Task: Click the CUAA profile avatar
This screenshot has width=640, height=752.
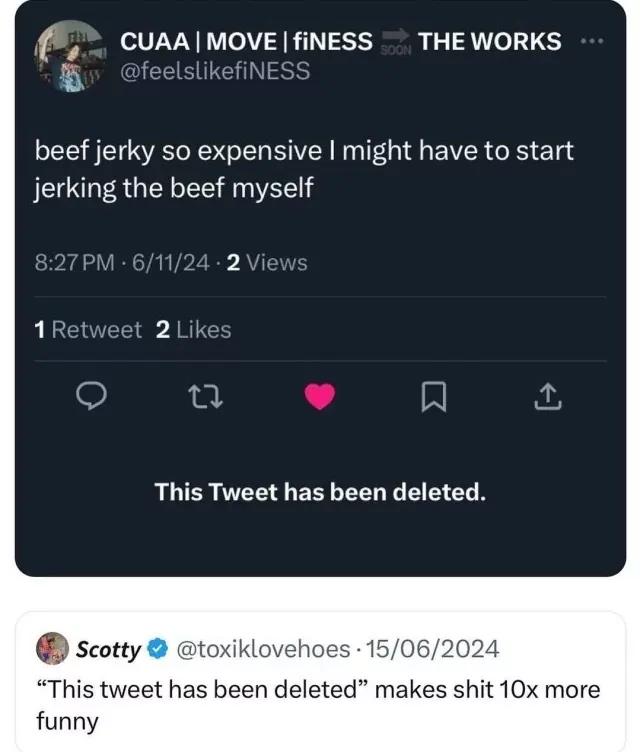Action: 70,56
